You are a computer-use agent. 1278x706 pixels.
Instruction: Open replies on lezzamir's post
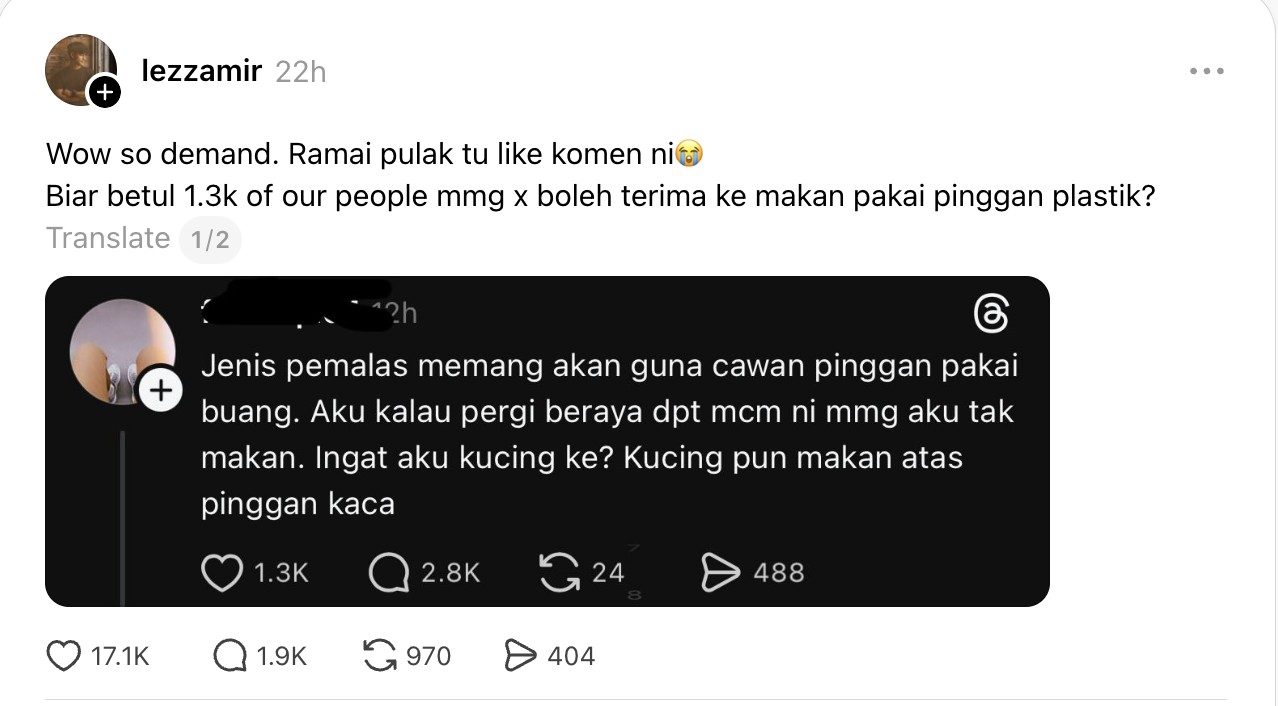[x=230, y=656]
